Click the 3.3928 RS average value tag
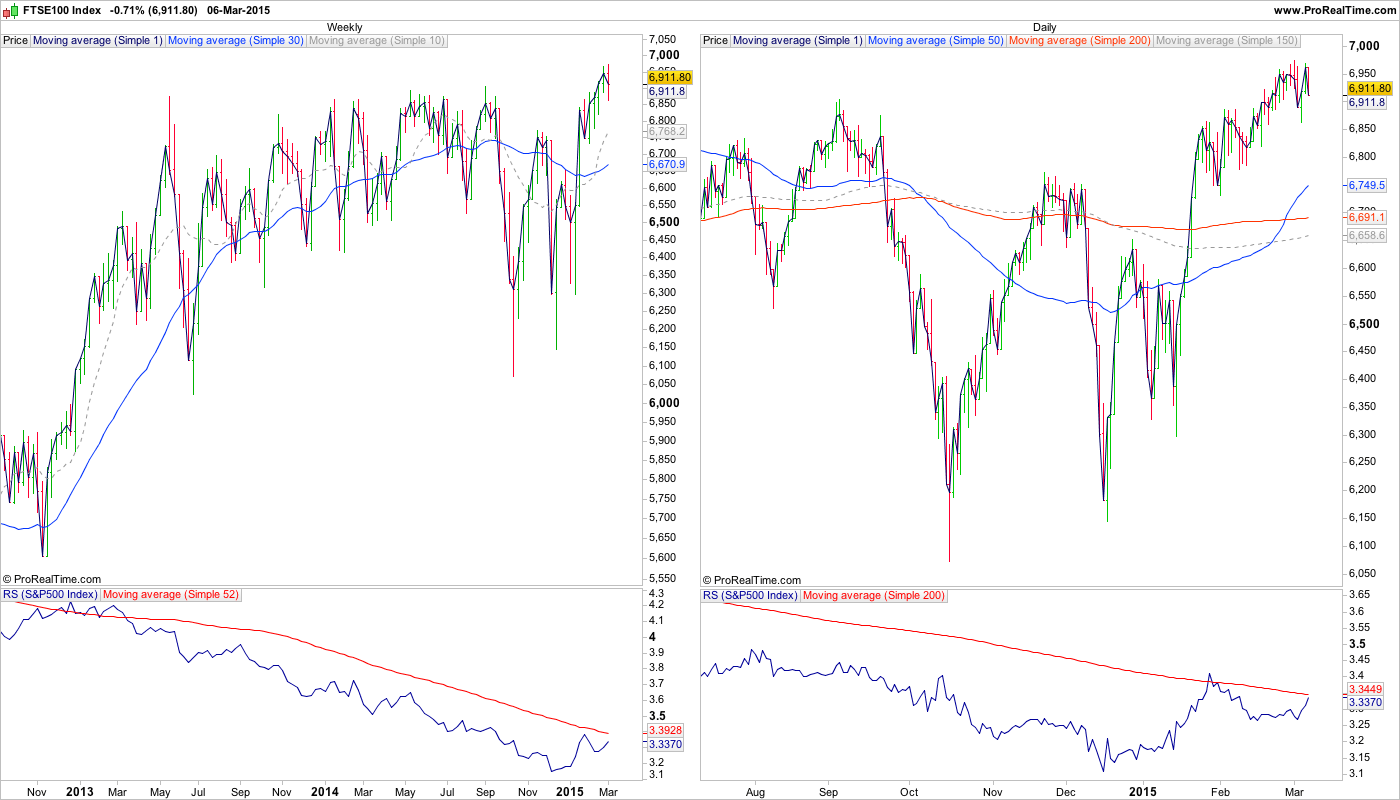Screen dimensions: 1400x800 point(666,731)
